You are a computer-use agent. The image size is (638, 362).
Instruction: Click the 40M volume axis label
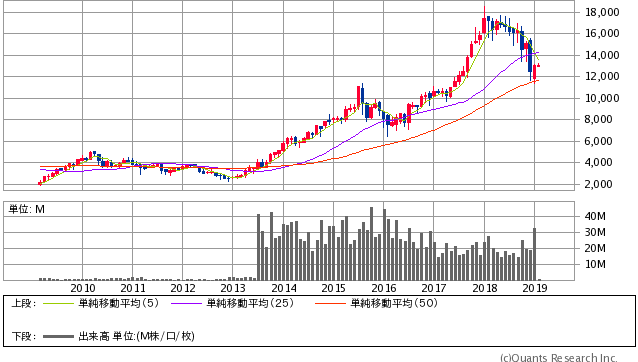[595, 216]
